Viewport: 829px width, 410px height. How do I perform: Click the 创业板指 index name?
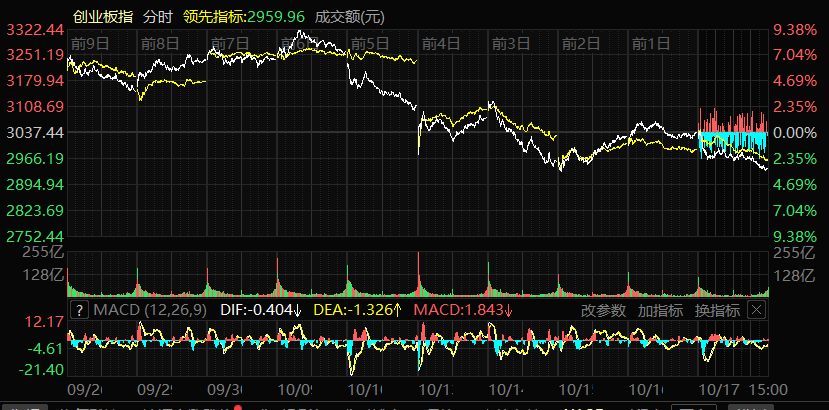[104, 17]
